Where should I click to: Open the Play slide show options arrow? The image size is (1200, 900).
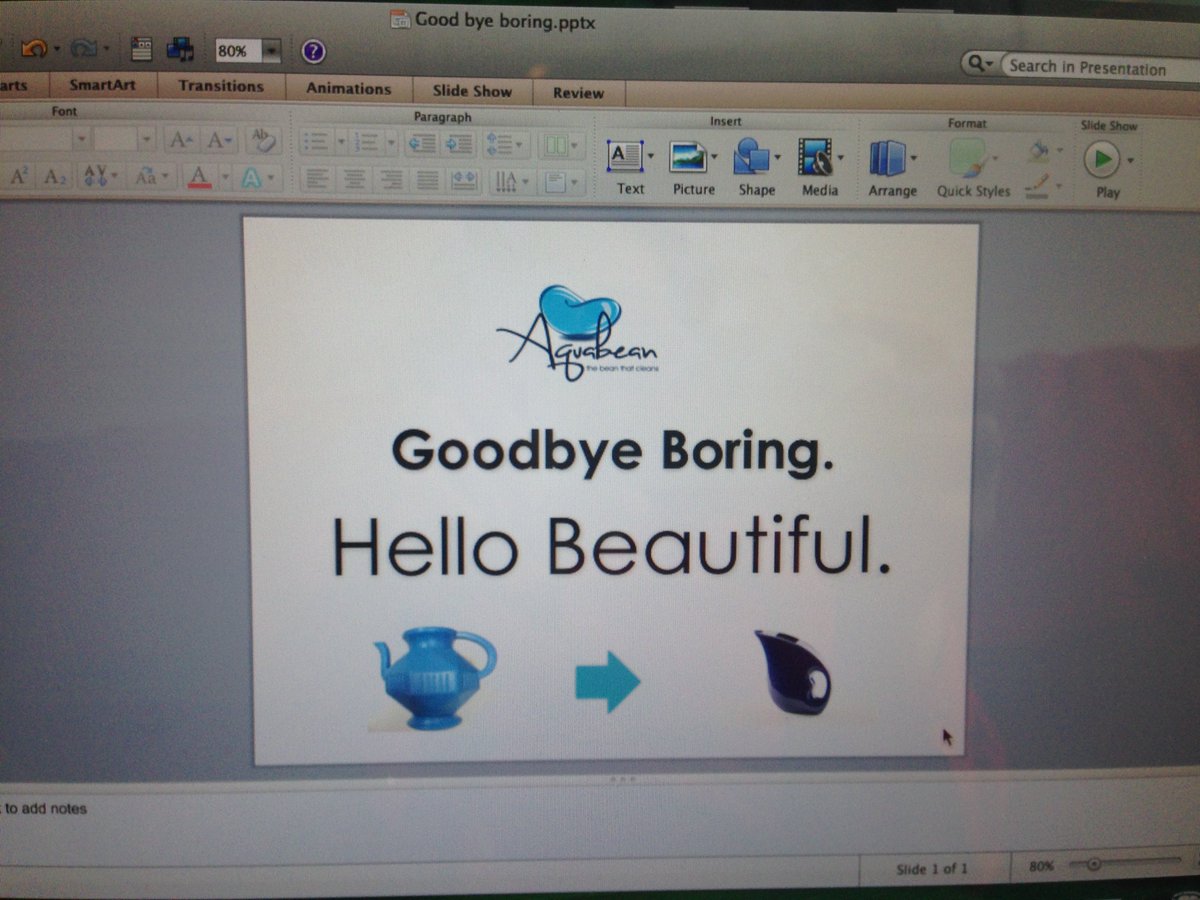click(1131, 160)
